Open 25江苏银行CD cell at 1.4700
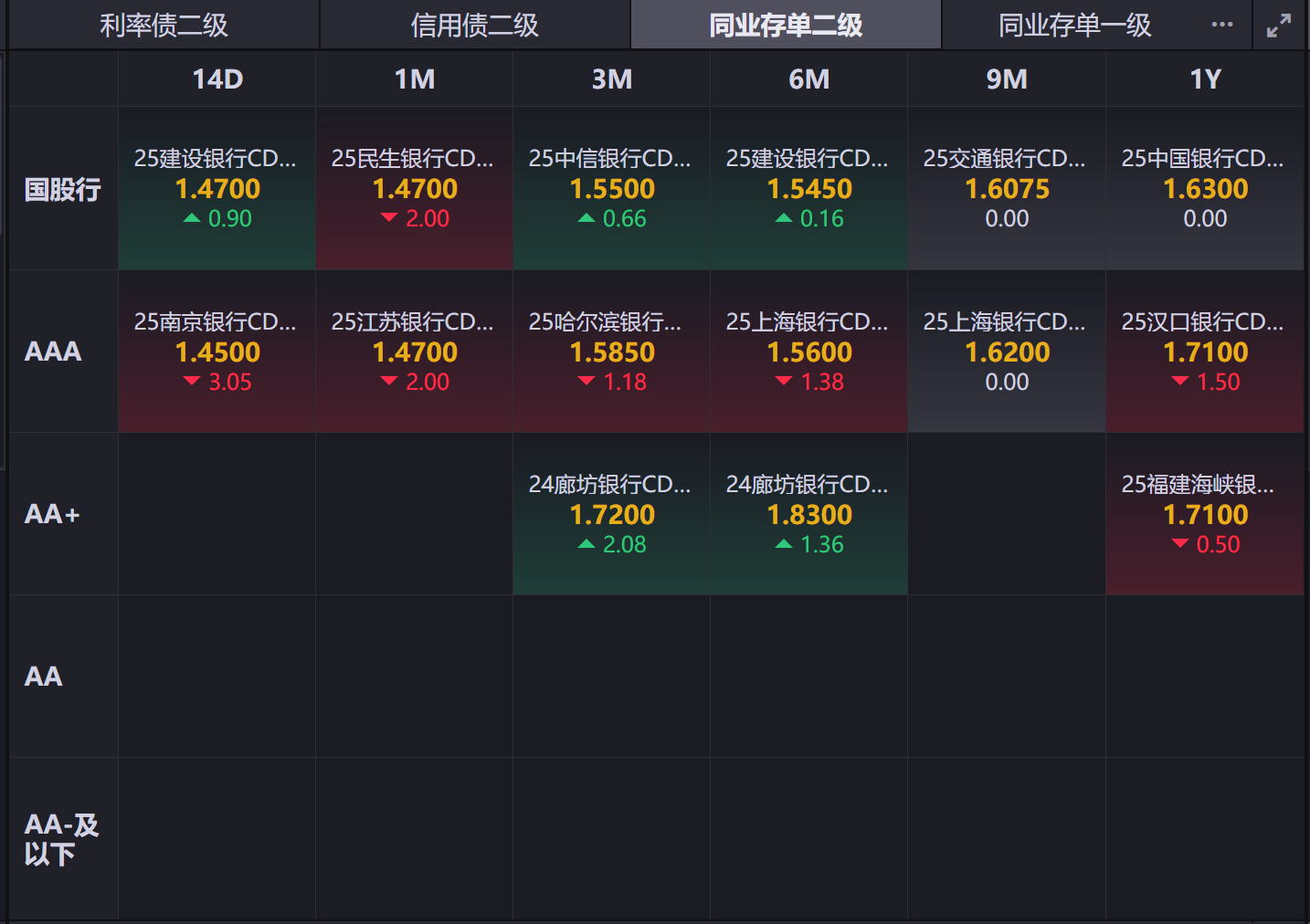The height and width of the screenshot is (924, 1310). tap(415, 352)
